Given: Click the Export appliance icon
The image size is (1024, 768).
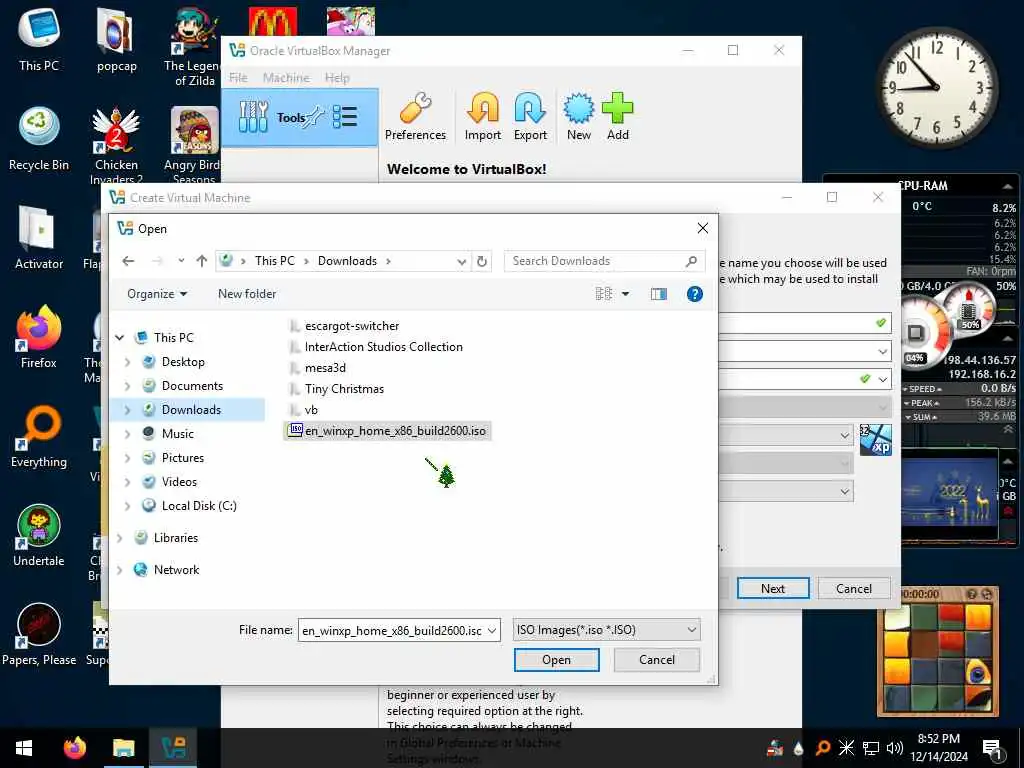Looking at the screenshot, I should (530, 116).
